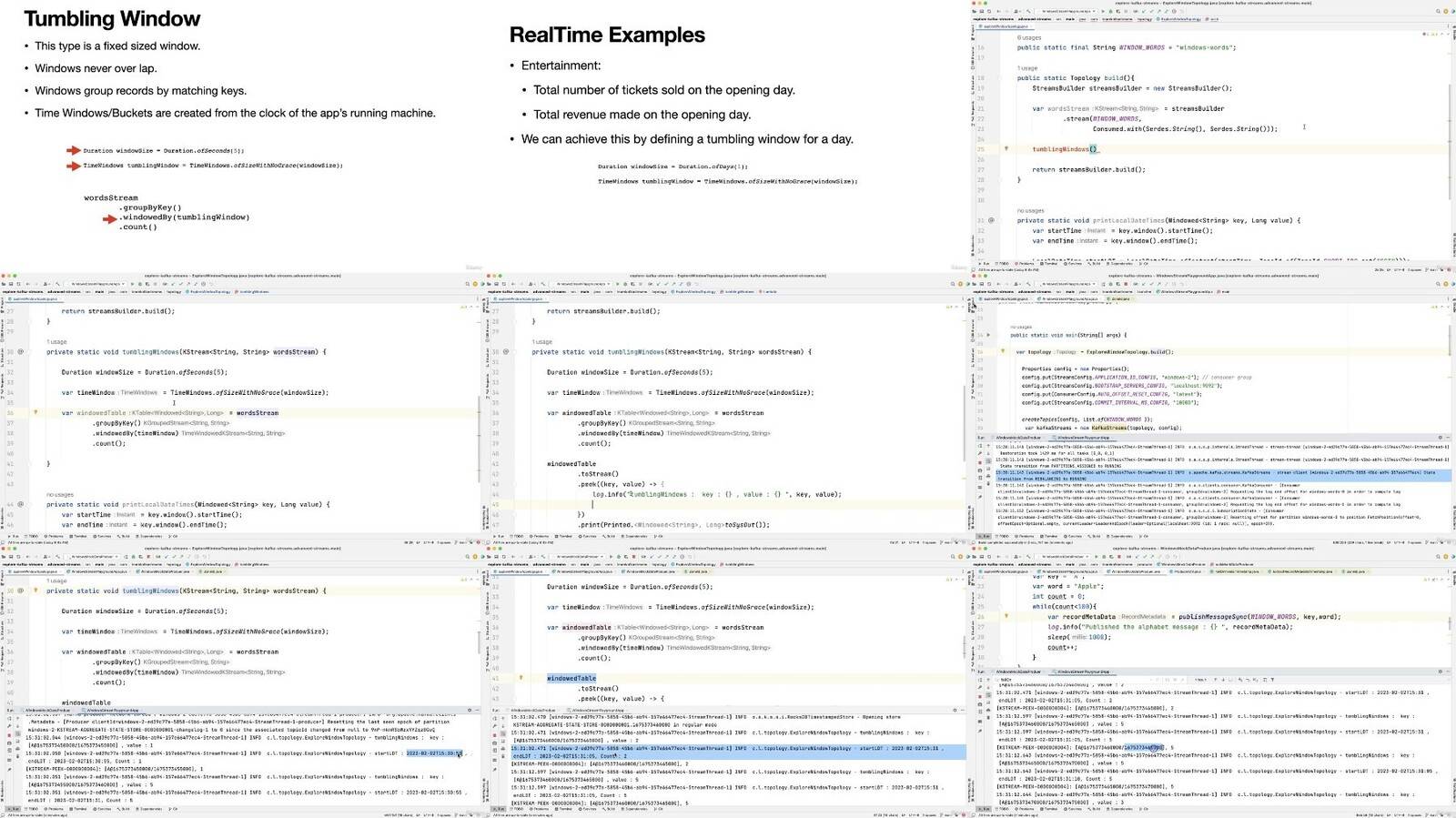The height and width of the screenshot is (818, 1456).
Task: Open the RealTime Examples slide thumbnail
Action: pyautogui.click(x=728, y=136)
